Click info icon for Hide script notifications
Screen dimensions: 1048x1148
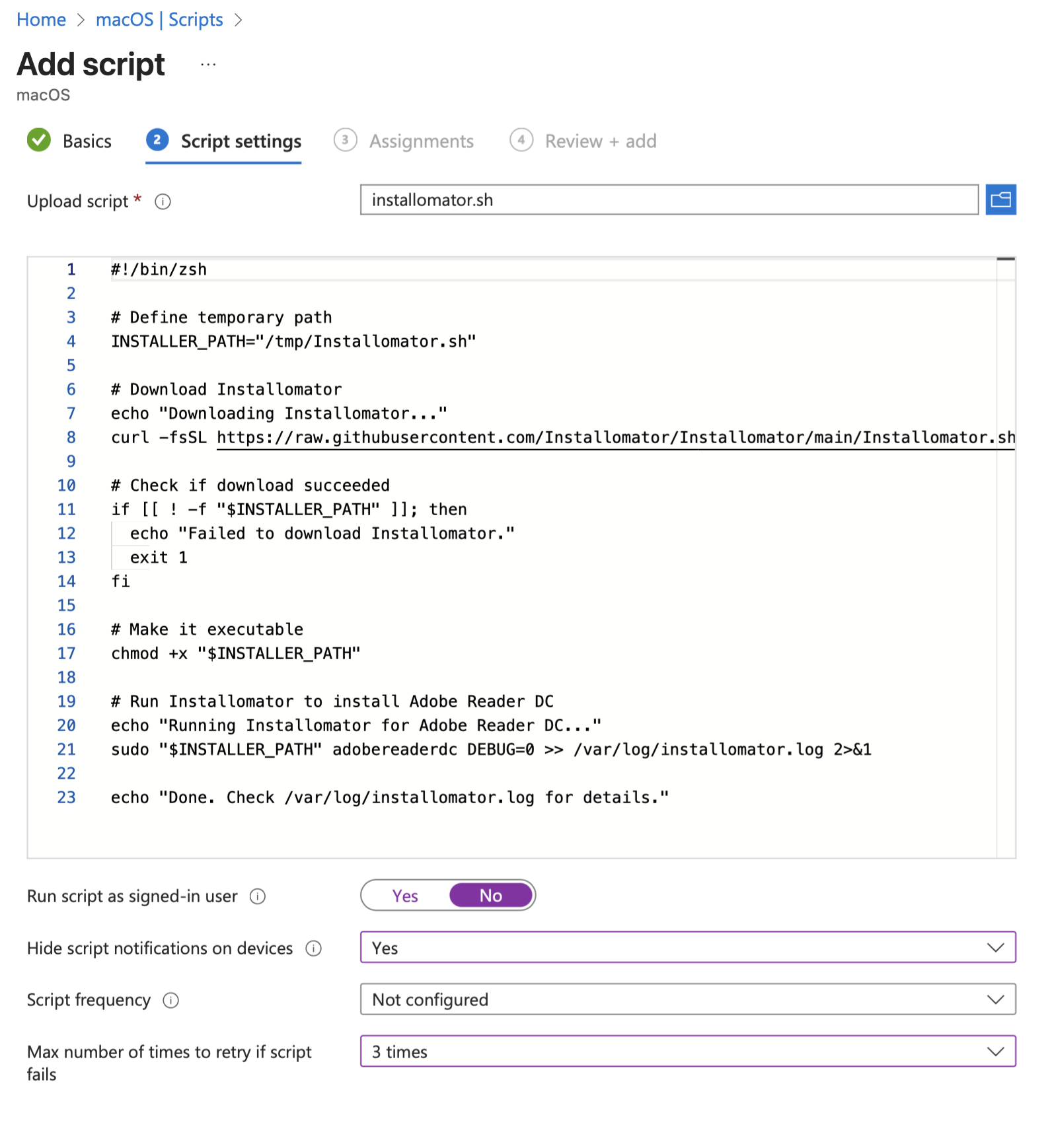click(313, 949)
